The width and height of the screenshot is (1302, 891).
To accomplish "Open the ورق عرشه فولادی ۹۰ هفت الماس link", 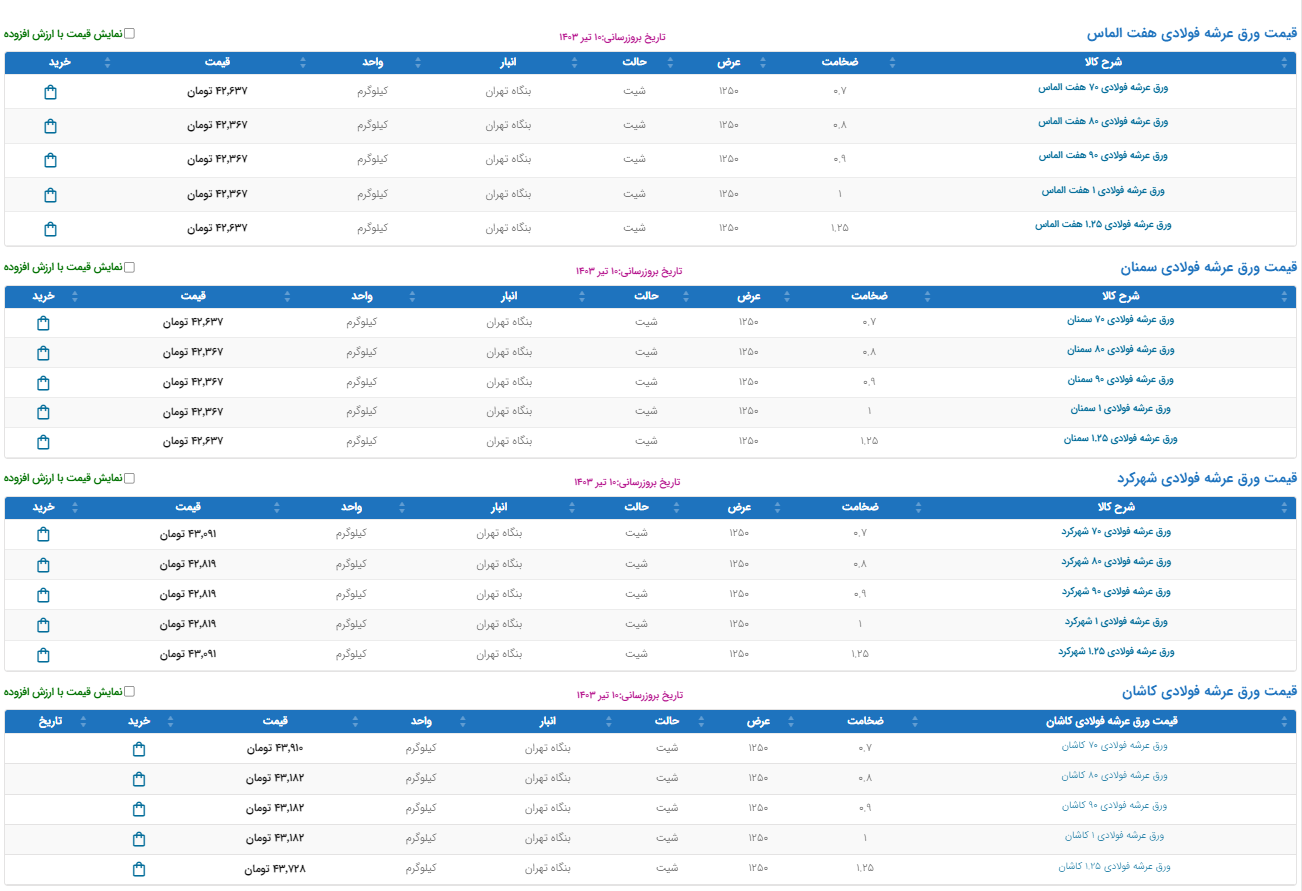I will tap(1103, 156).
